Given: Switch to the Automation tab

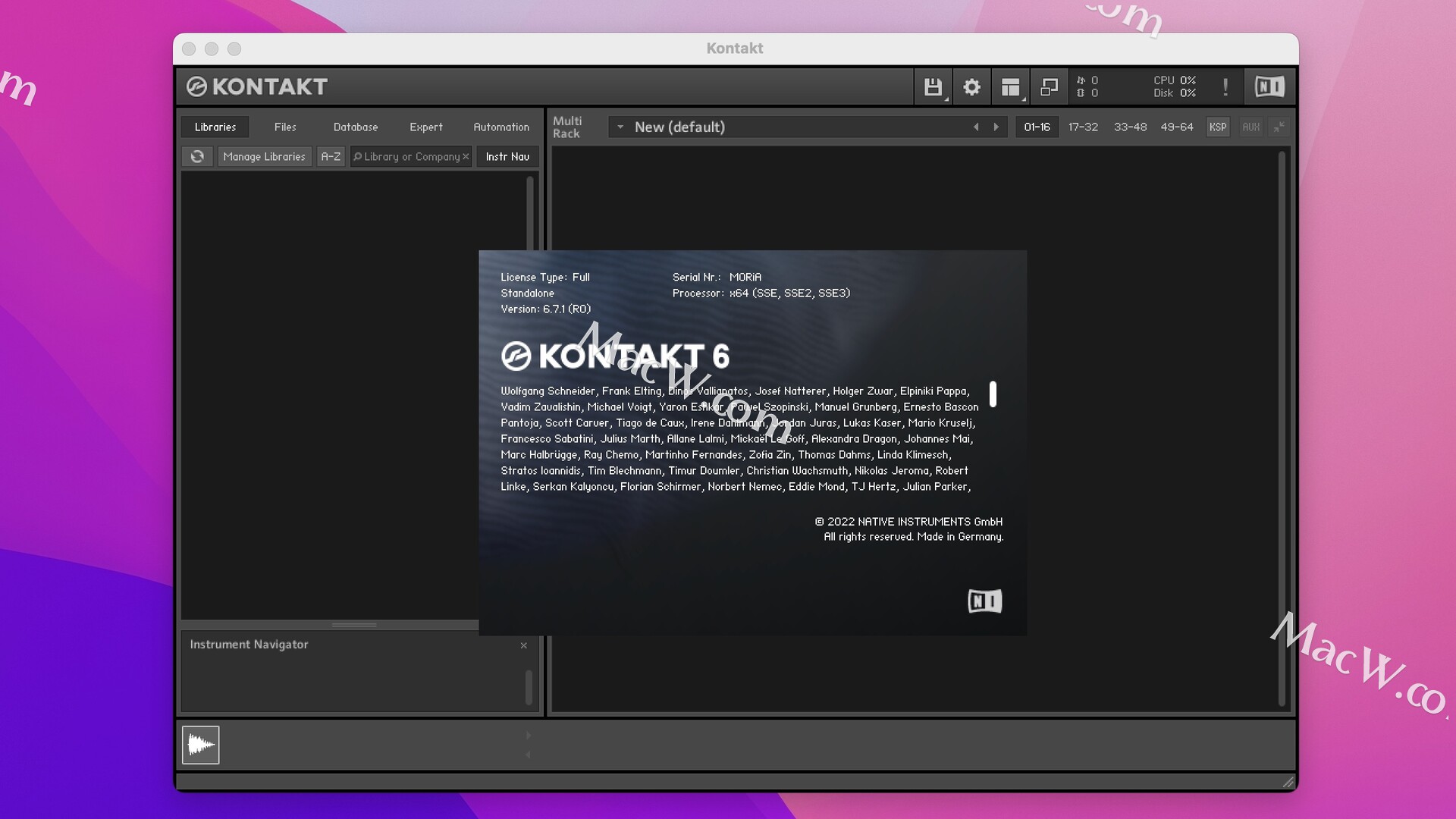Looking at the screenshot, I should 501,127.
